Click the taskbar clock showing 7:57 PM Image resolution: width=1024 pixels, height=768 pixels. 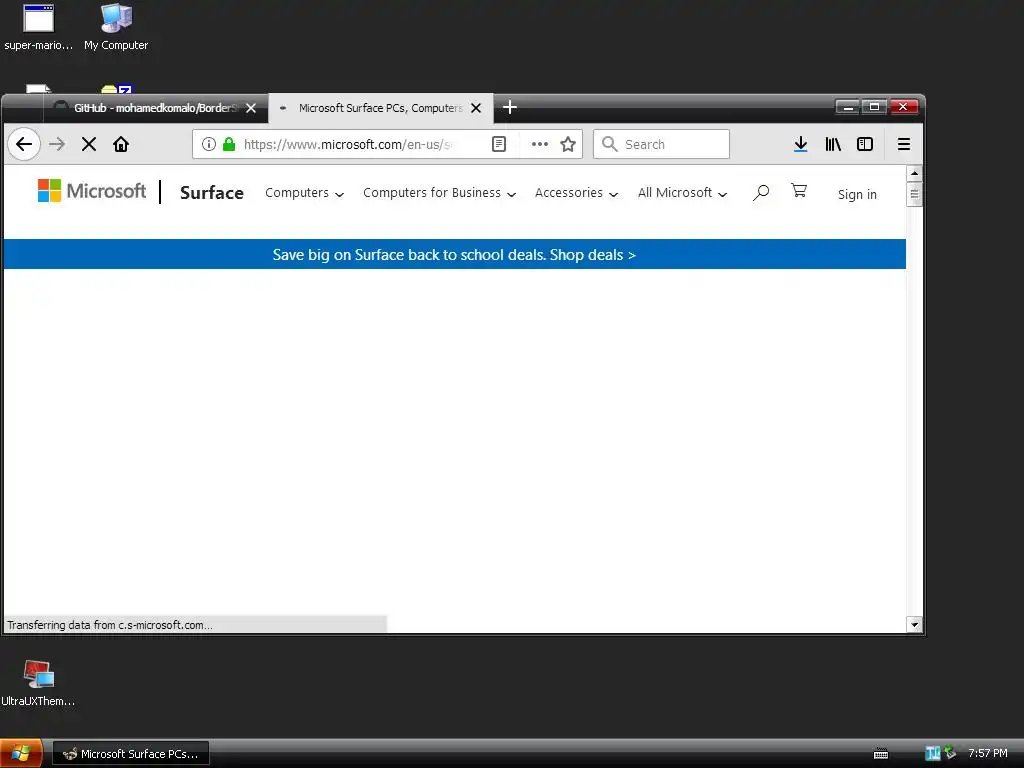pos(987,754)
